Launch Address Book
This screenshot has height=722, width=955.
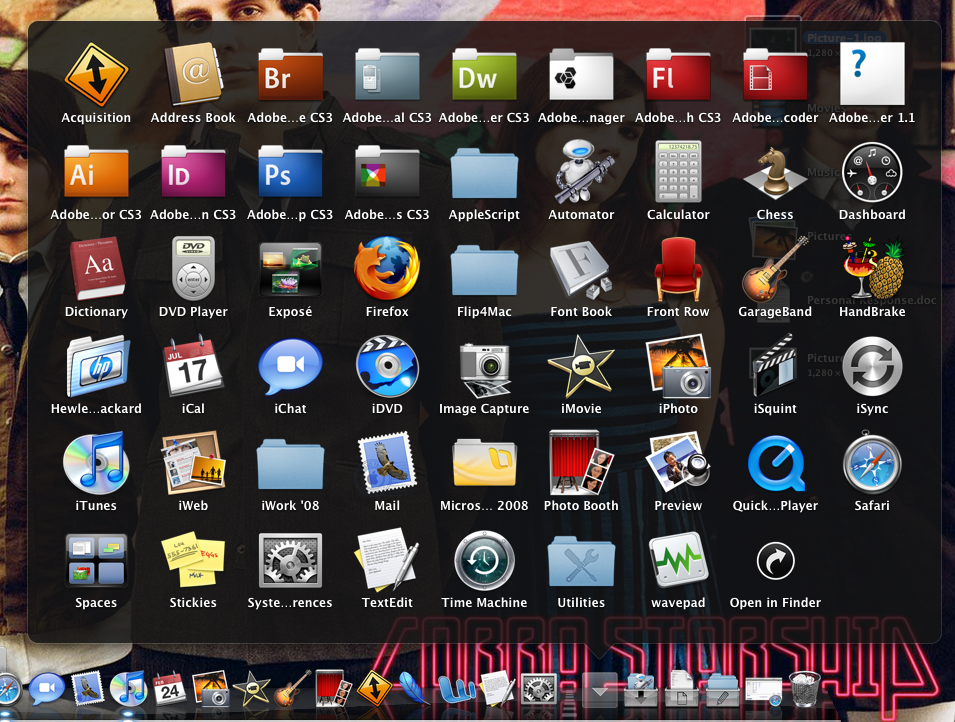point(193,74)
